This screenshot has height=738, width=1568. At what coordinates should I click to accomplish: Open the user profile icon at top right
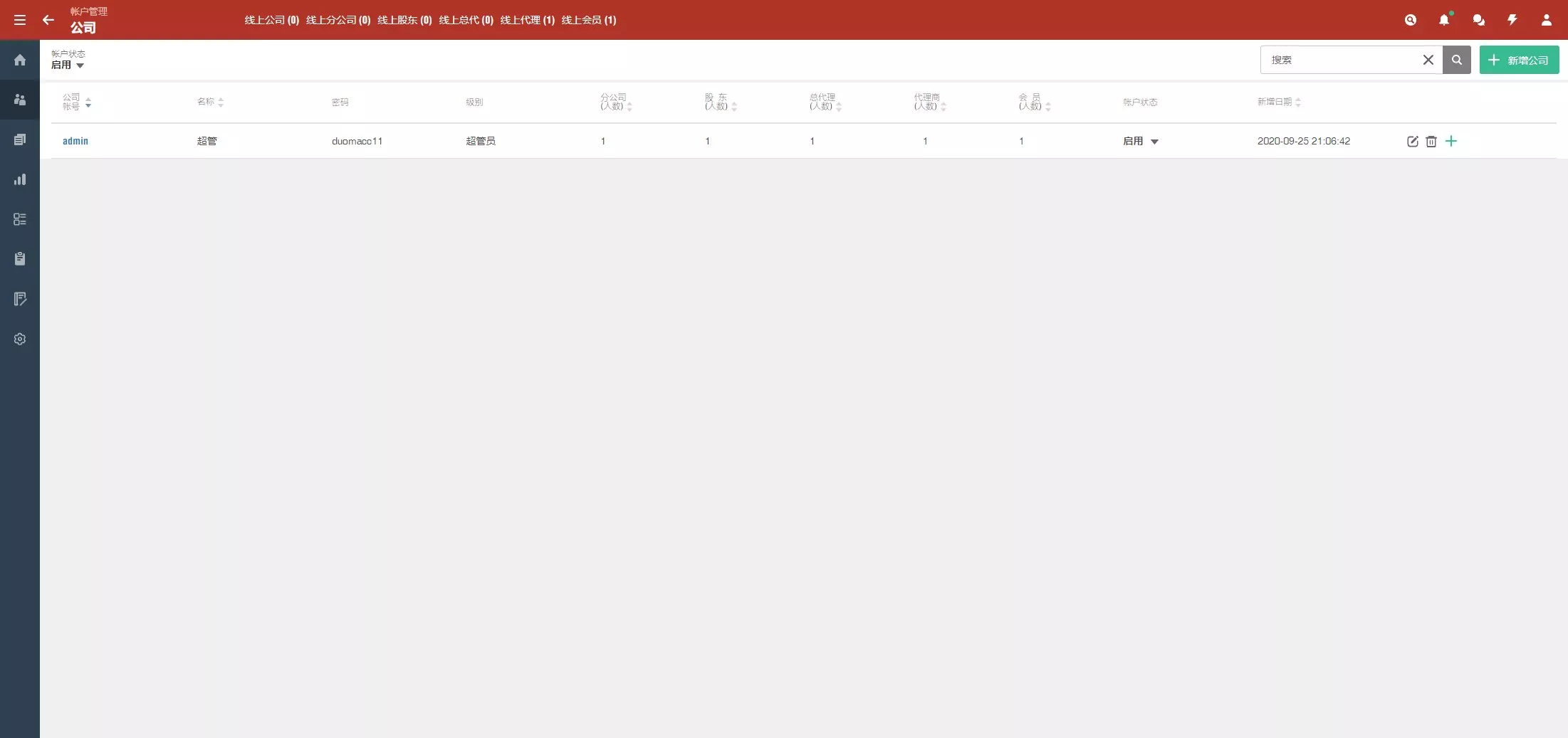pos(1547,20)
